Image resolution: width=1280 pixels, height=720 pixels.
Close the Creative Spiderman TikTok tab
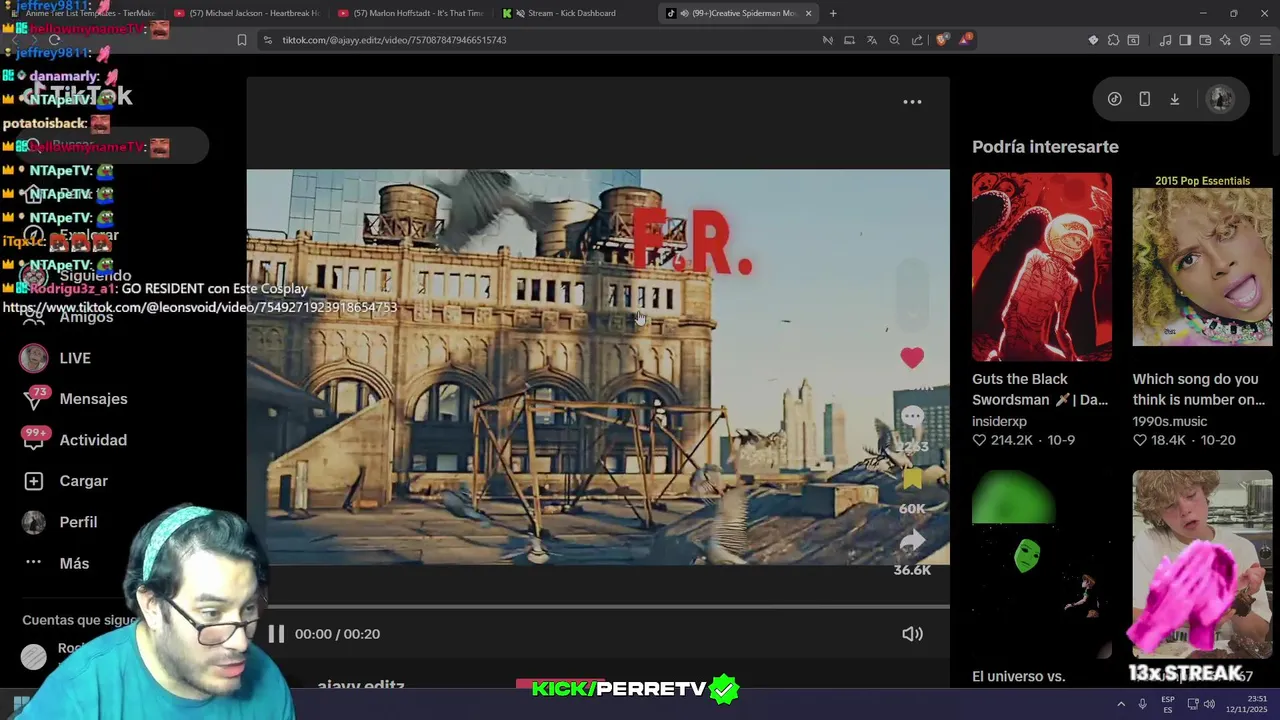point(808,13)
